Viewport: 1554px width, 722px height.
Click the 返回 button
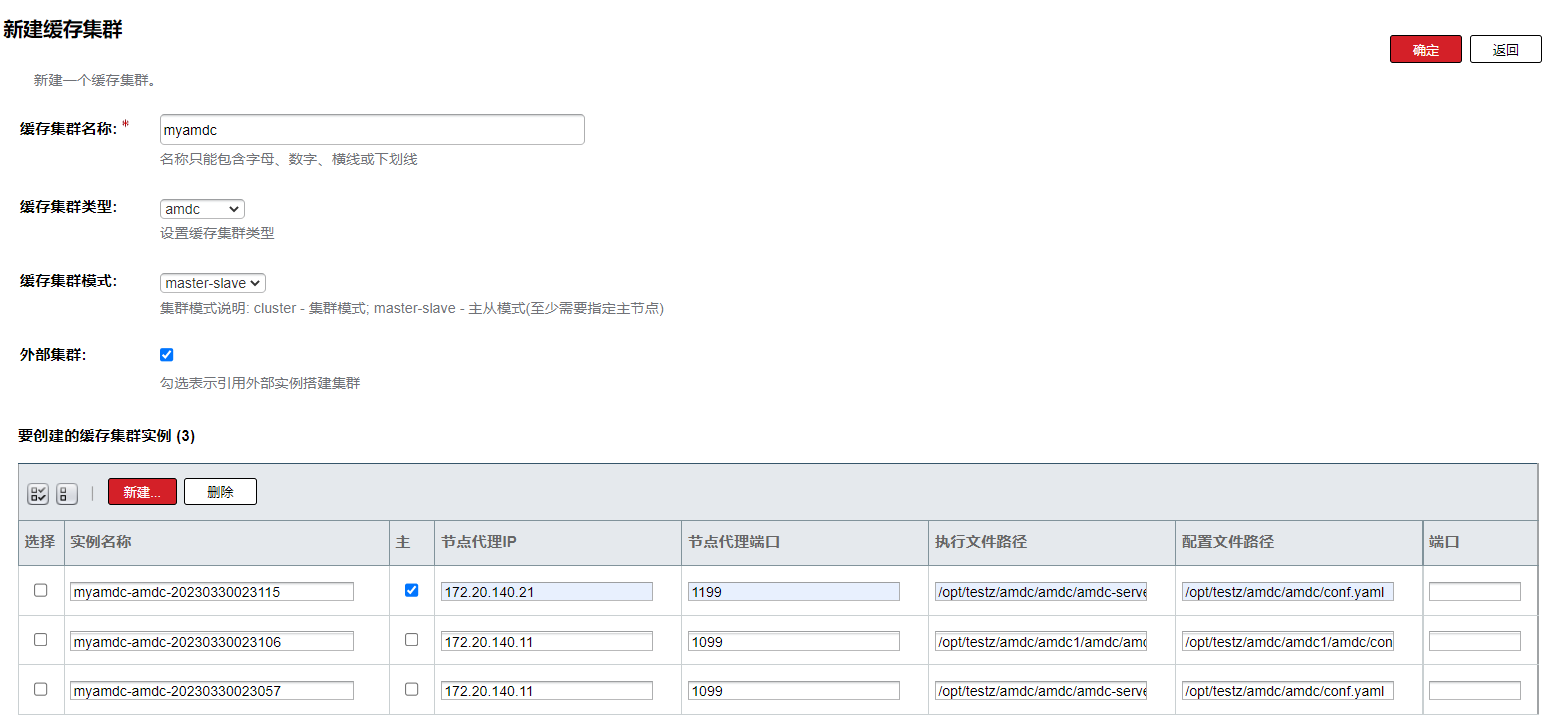(x=1505, y=50)
